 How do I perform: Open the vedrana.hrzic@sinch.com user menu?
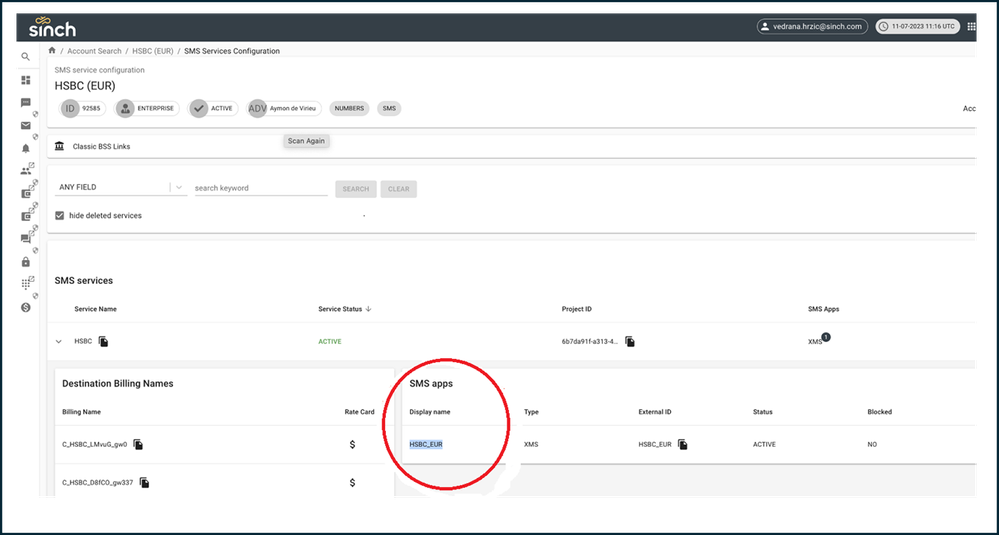[x=812, y=27]
